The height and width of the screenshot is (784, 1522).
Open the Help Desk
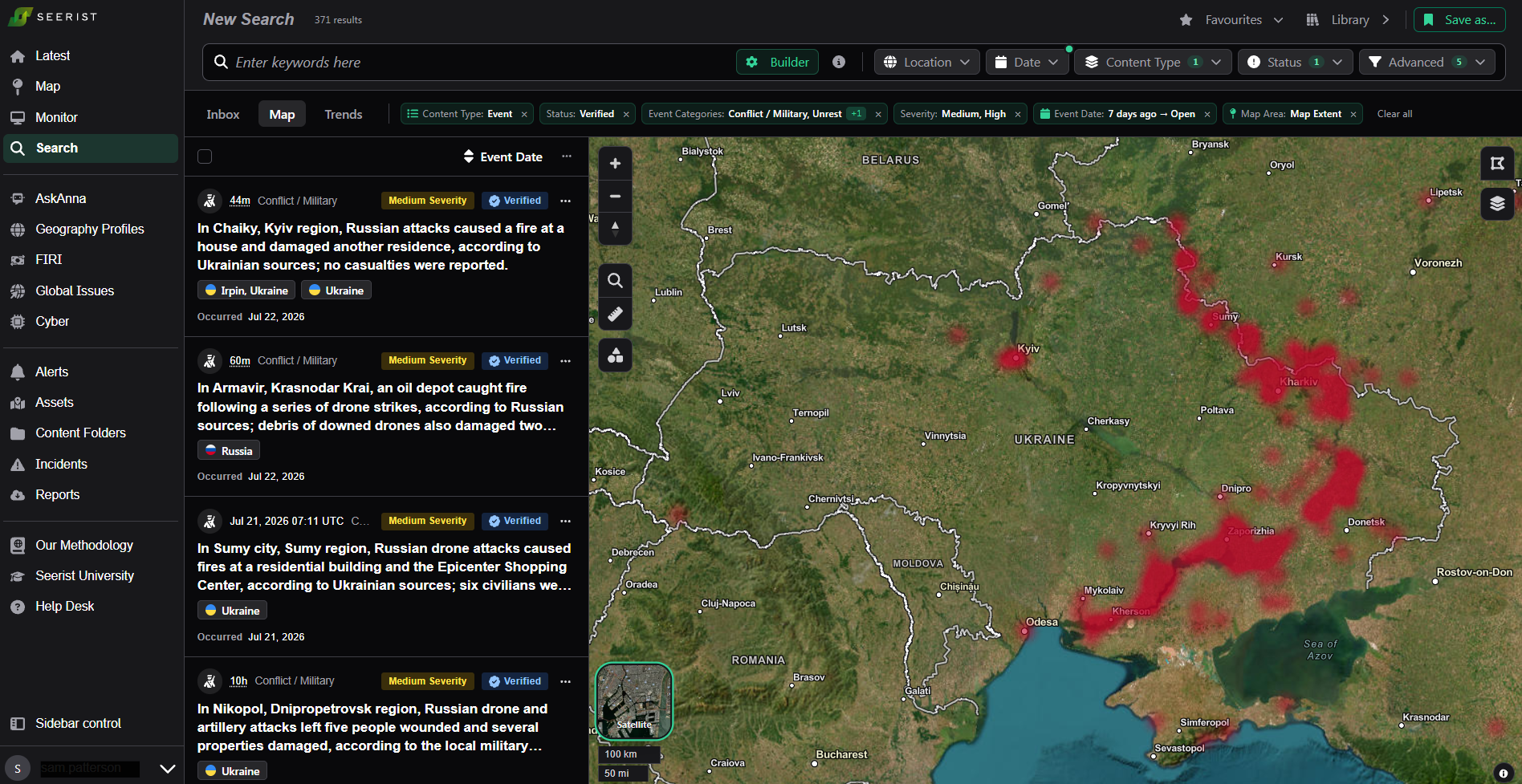point(64,606)
